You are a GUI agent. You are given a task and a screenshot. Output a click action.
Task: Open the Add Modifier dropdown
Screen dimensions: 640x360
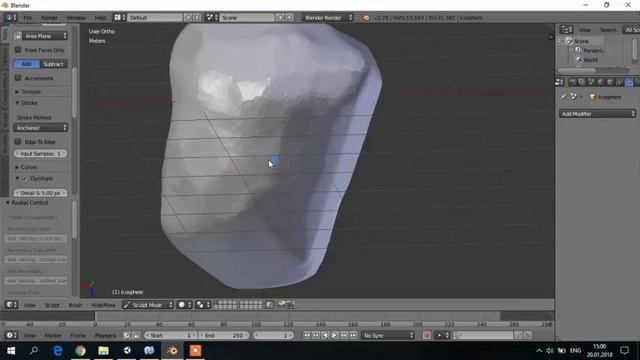point(598,114)
